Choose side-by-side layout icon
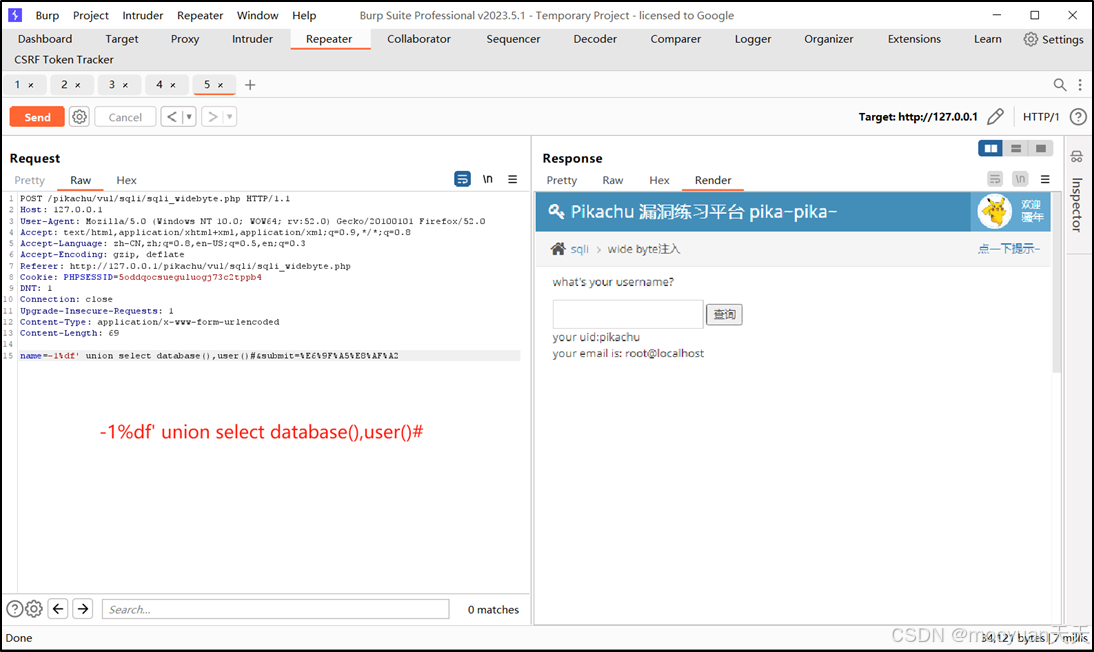 pyautogui.click(x=990, y=148)
